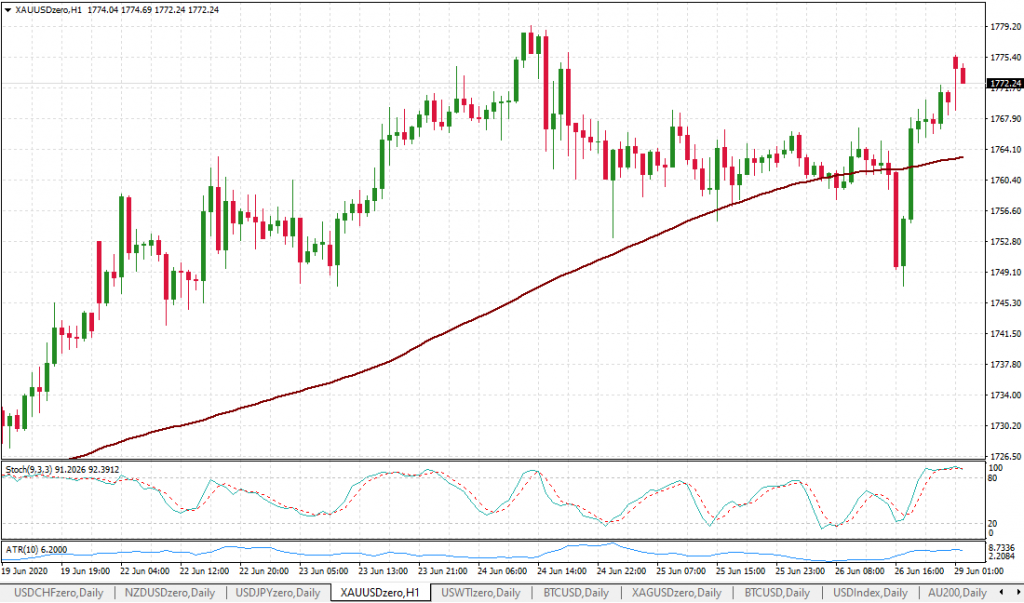
Task: Open the USDIndex,Daily chart tab
Action: pos(866,593)
